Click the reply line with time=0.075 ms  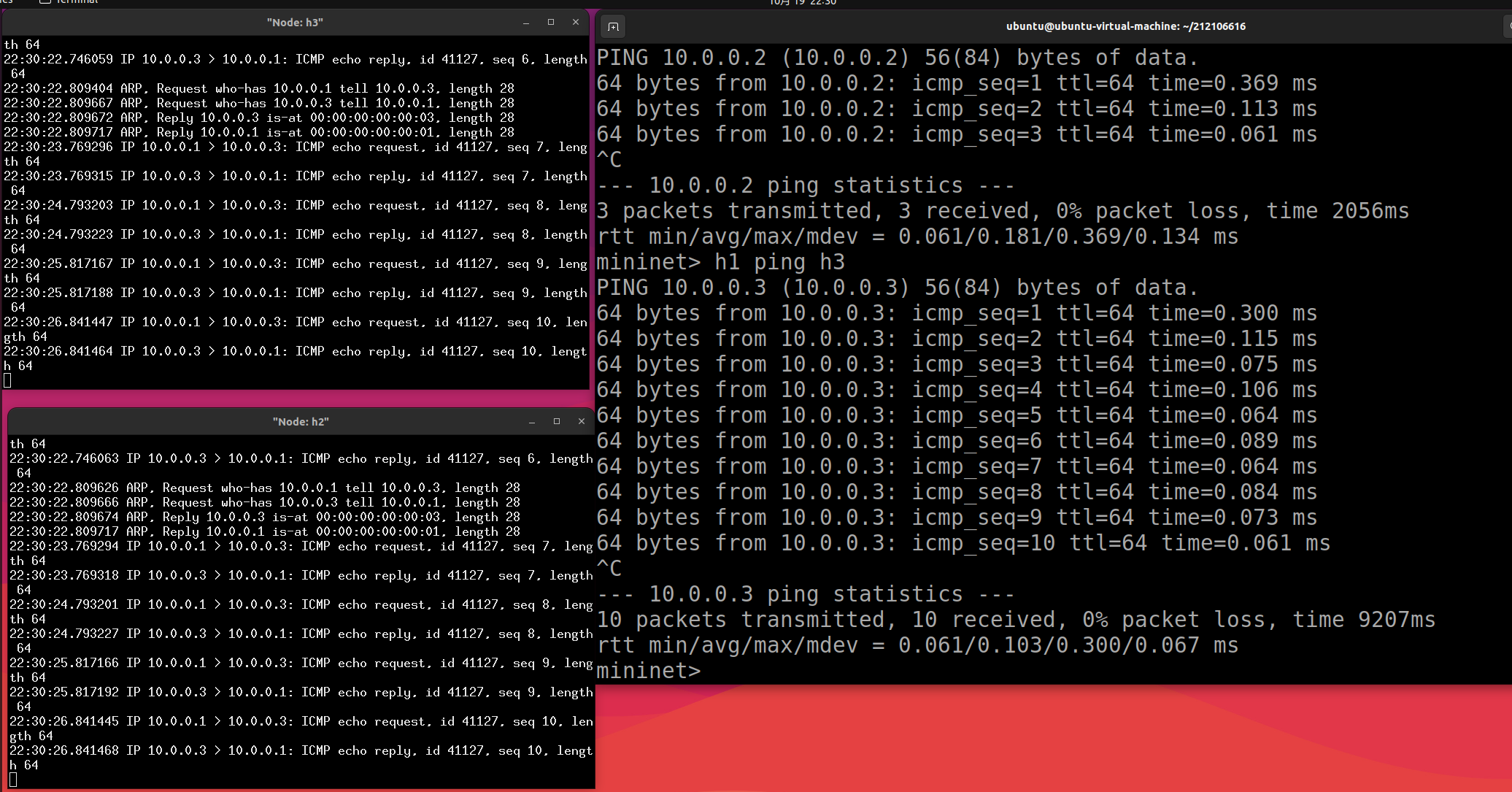pos(957,364)
